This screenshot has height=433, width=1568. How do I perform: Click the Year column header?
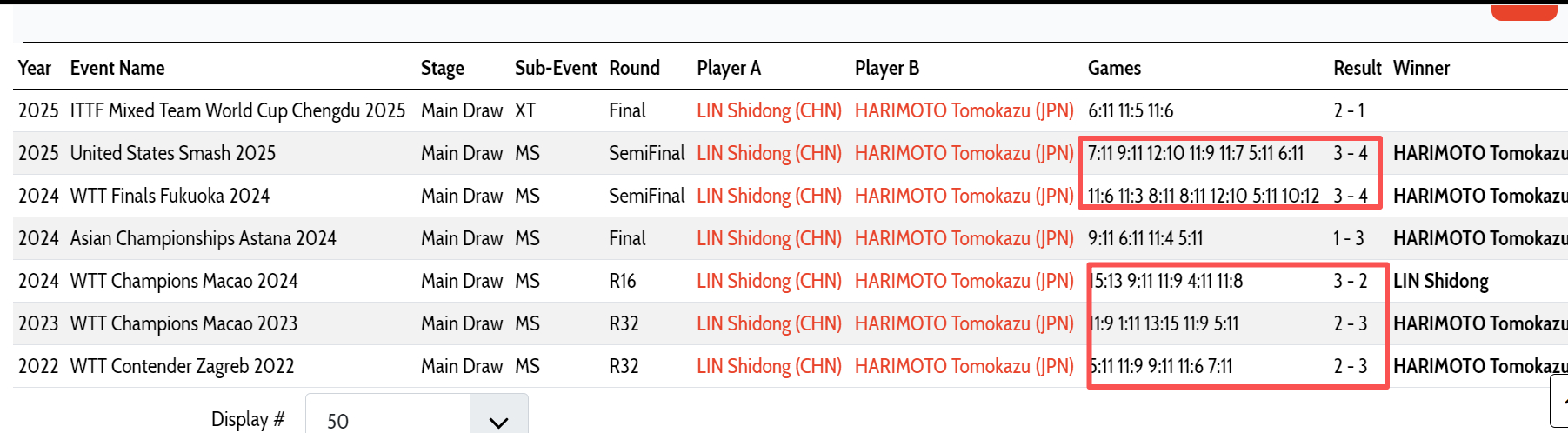pyautogui.click(x=35, y=68)
